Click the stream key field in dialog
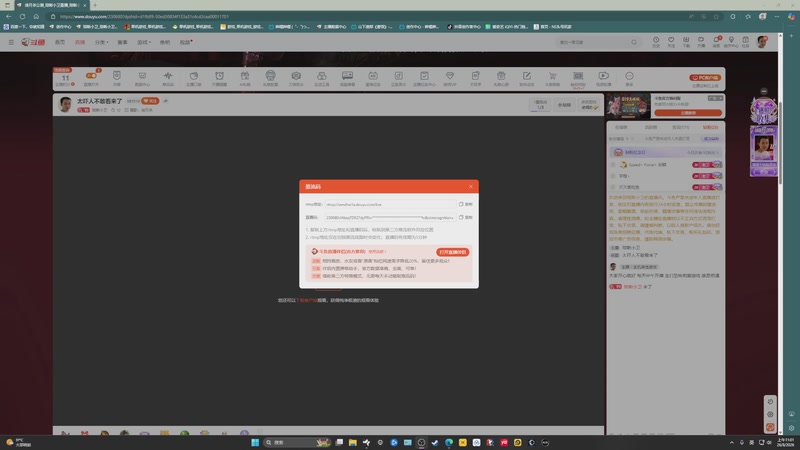The image size is (800, 450). click(x=390, y=217)
